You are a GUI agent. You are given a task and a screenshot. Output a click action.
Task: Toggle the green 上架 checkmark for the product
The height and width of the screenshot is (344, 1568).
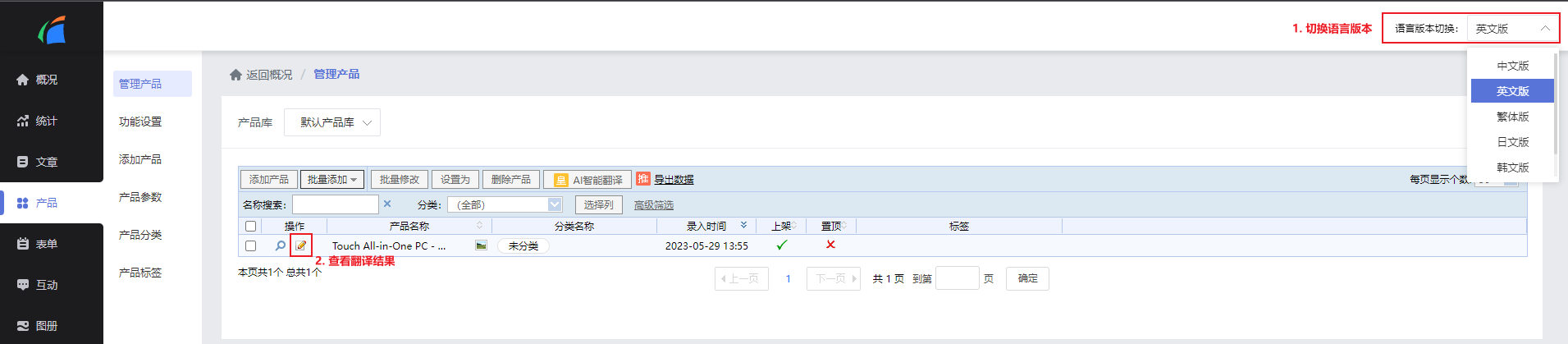(x=781, y=245)
